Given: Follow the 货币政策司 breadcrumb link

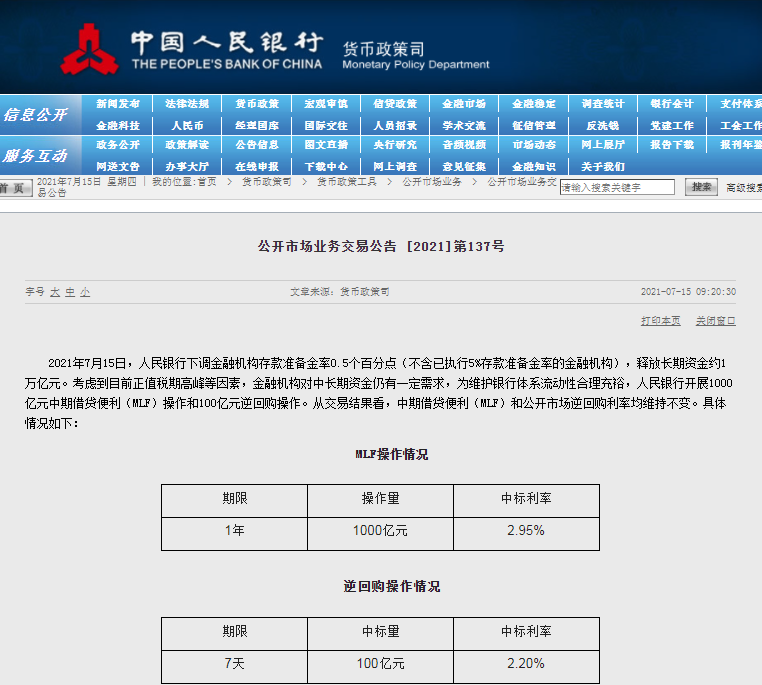Looking at the screenshot, I should tap(267, 182).
